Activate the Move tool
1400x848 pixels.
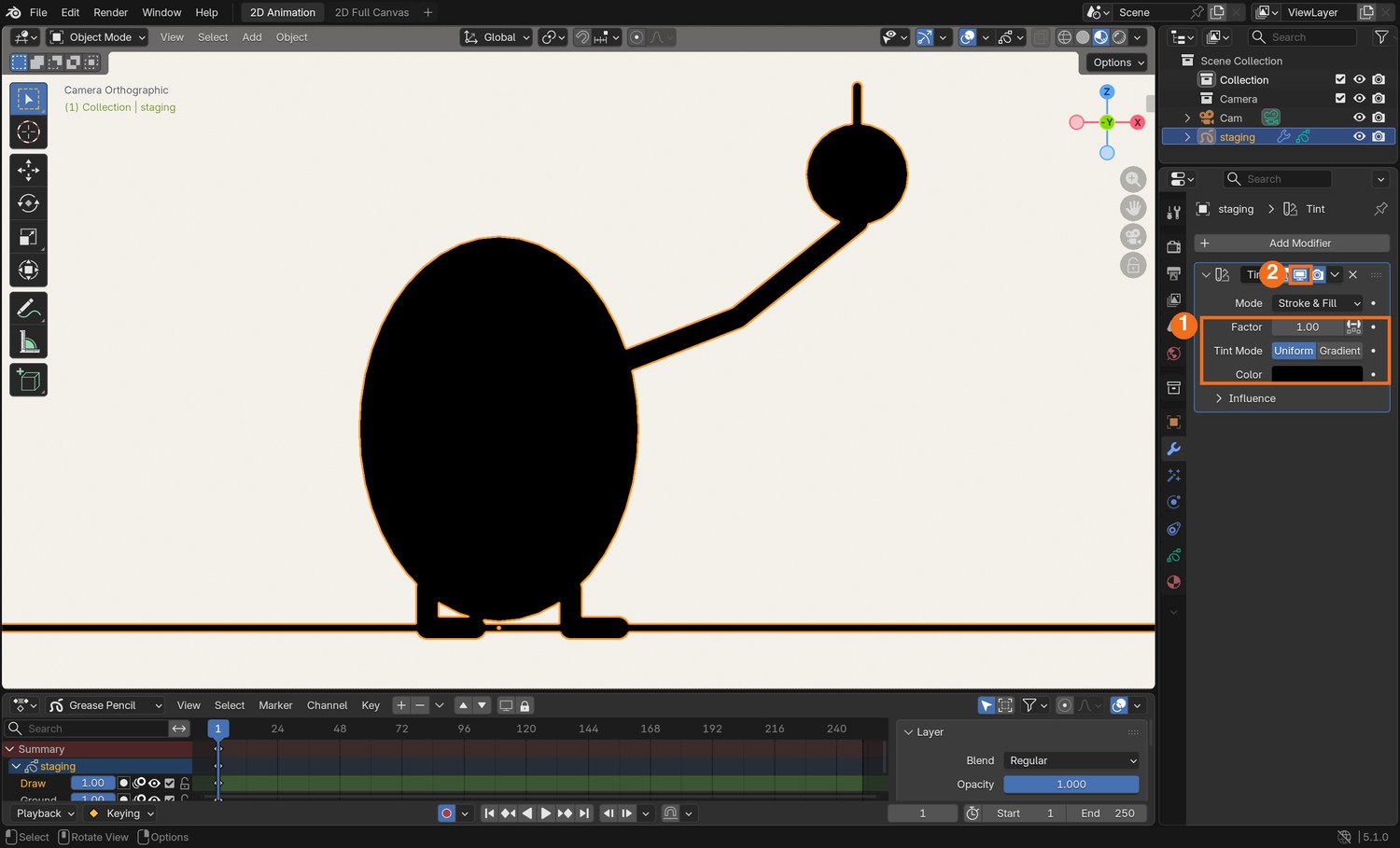click(x=29, y=170)
